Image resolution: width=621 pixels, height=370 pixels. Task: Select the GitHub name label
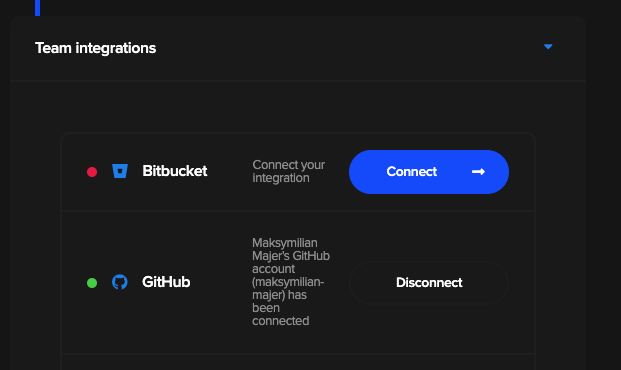[x=166, y=282]
